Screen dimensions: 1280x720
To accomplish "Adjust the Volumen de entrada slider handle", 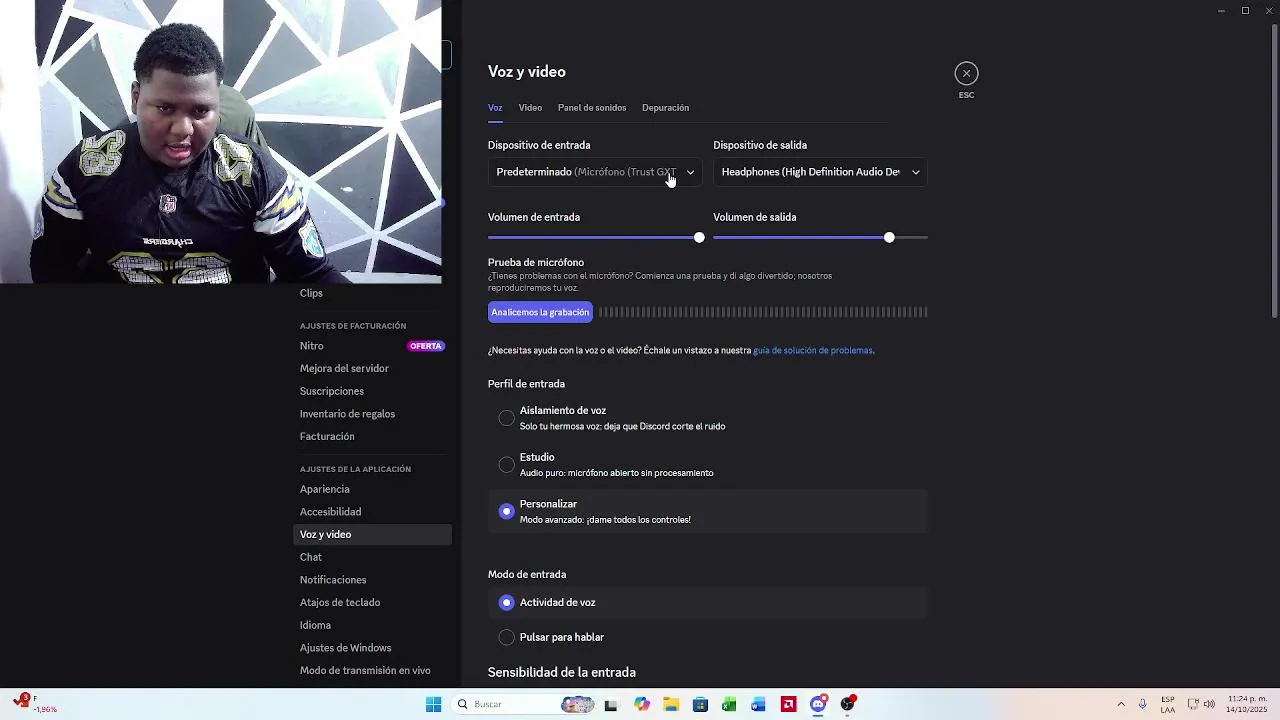I will coord(699,237).
